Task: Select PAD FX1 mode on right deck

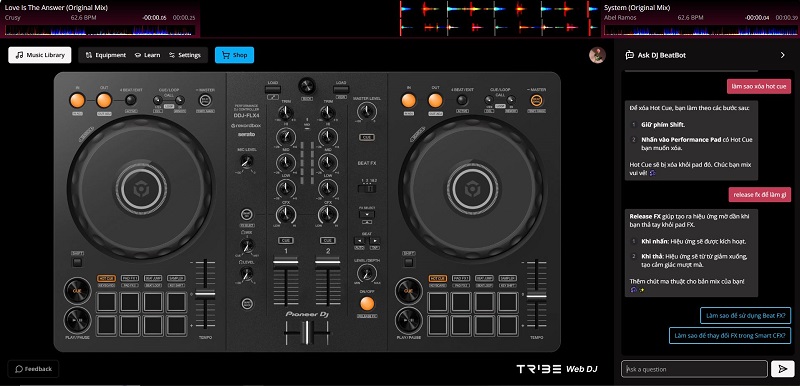Action: [x=461, y=278]
